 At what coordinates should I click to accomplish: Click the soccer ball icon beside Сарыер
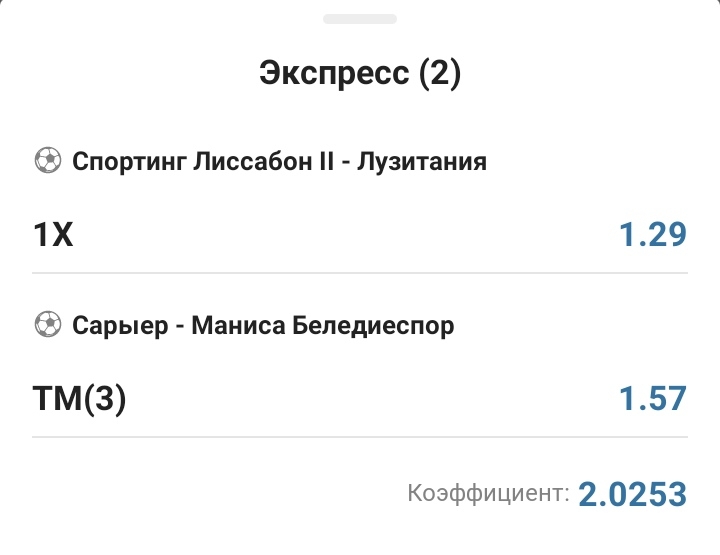tap(47, 325)
